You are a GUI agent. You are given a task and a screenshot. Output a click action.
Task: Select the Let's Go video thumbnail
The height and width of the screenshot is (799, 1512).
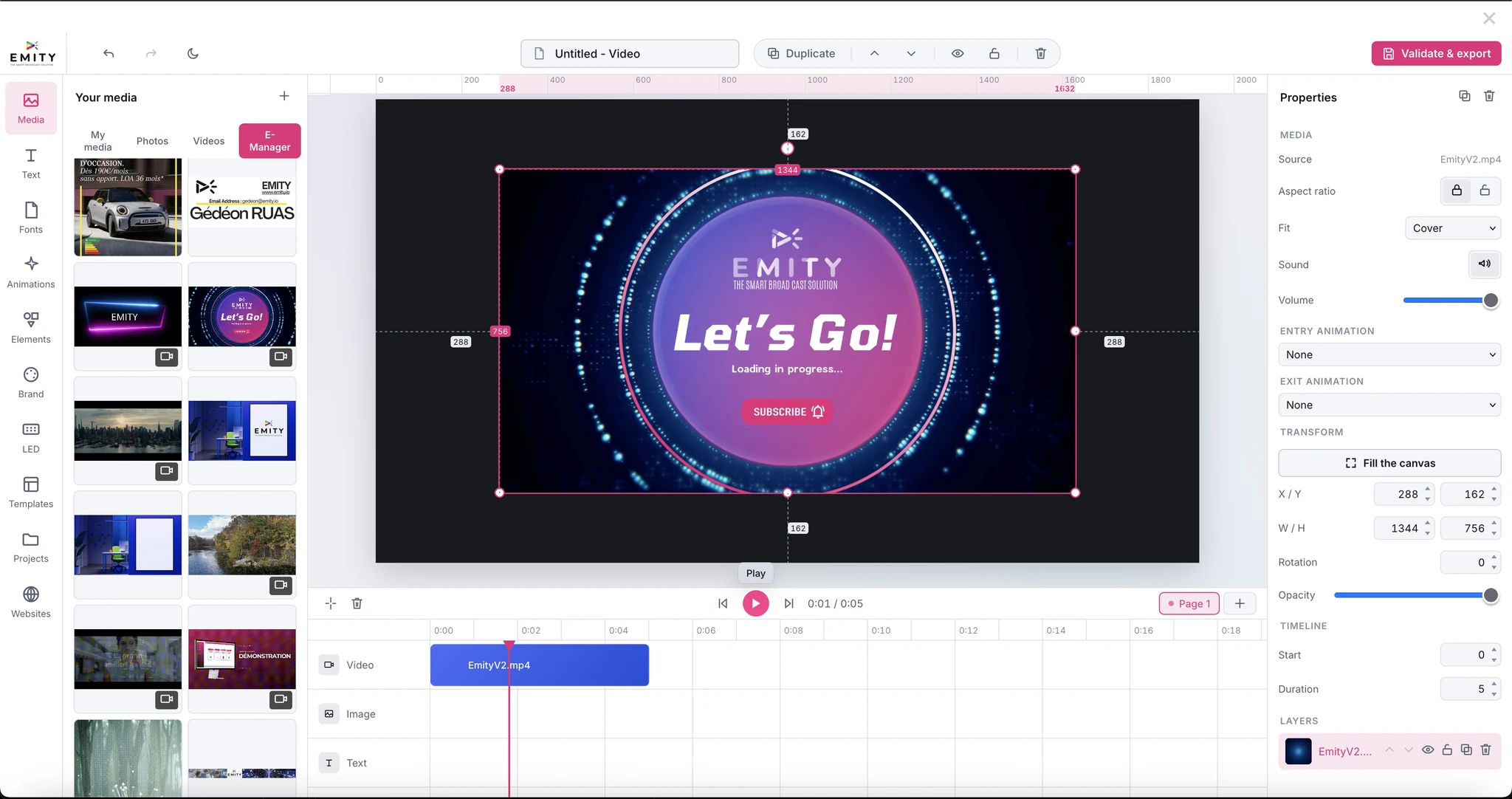coord(242,316)
